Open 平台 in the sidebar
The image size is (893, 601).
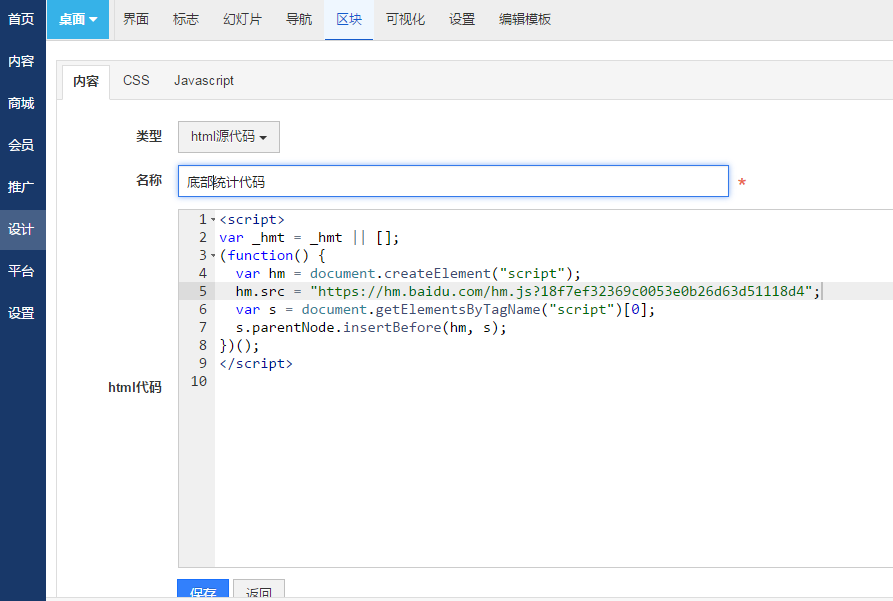pyautogui.click(x=22, y=271)
